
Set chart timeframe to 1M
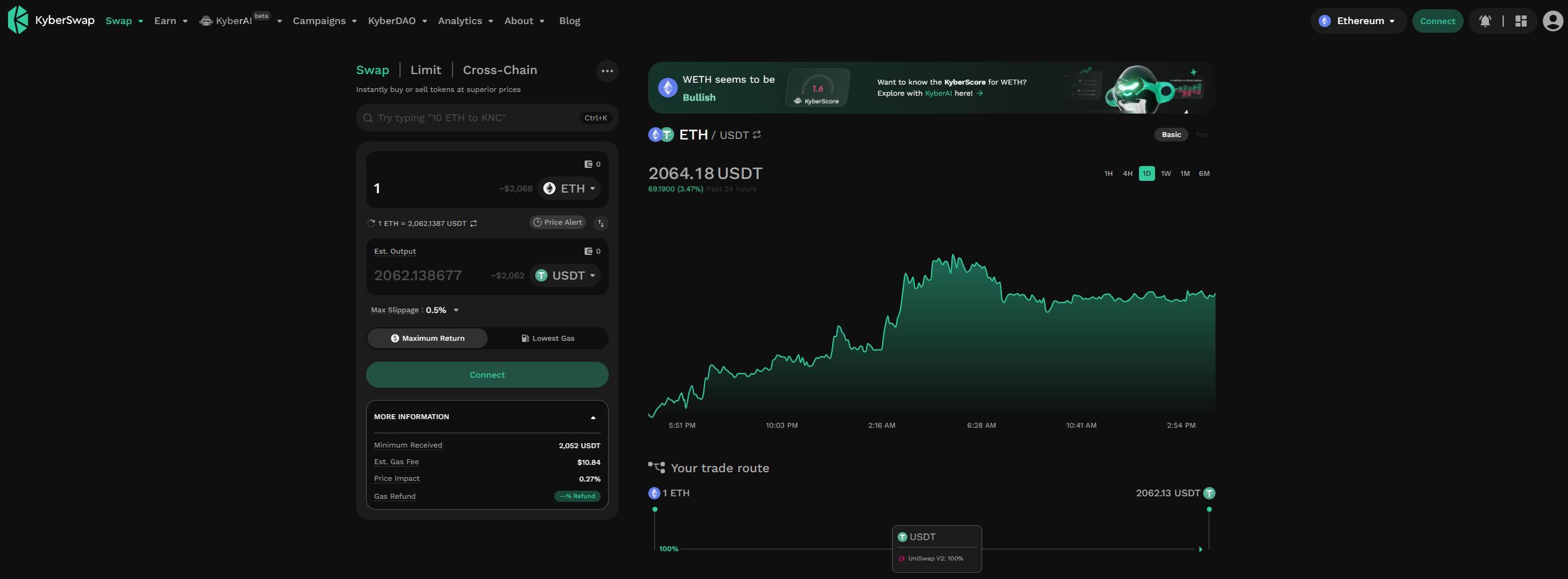[x=1185, y=173]
